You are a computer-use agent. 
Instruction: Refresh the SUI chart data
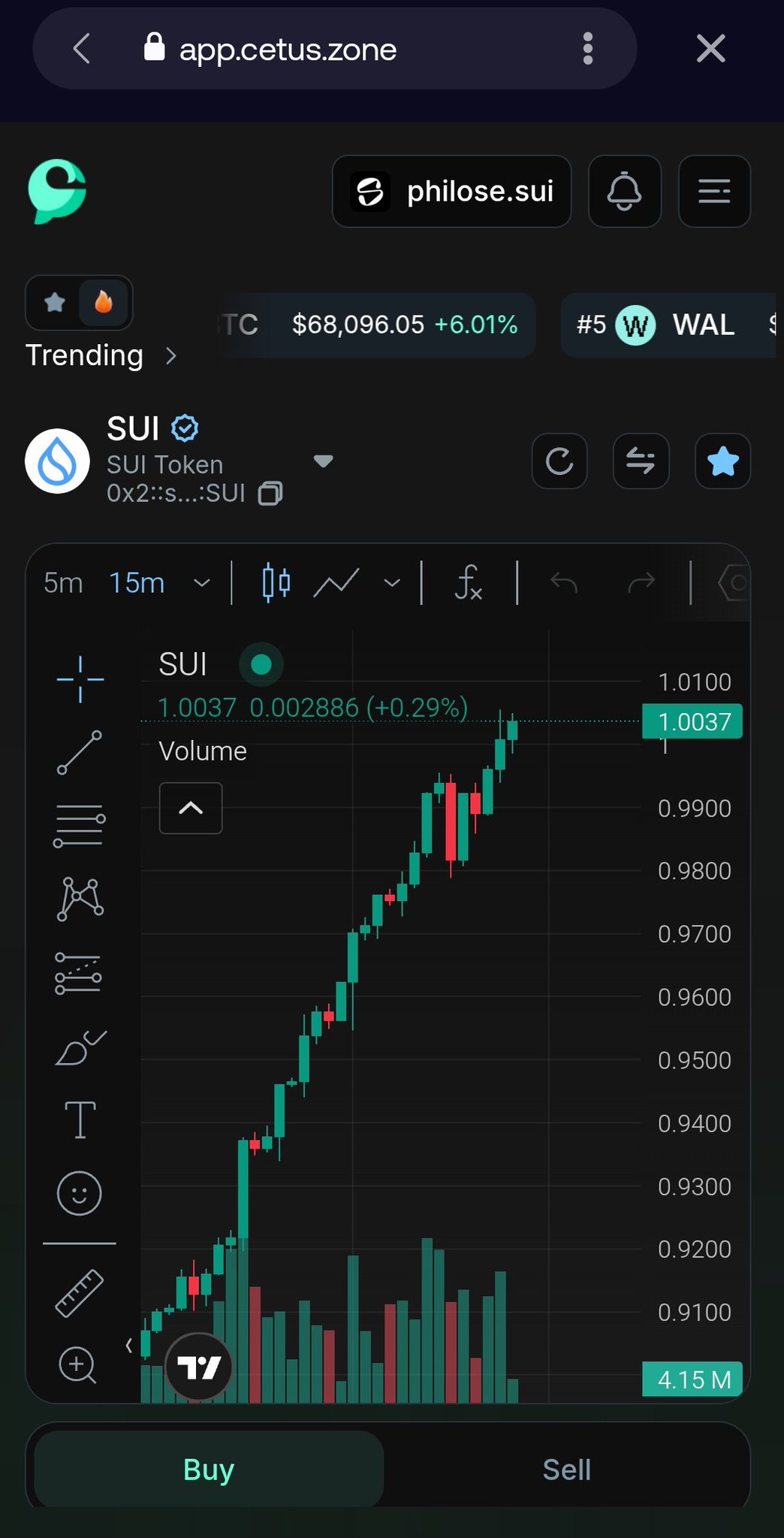pos(559,461)
